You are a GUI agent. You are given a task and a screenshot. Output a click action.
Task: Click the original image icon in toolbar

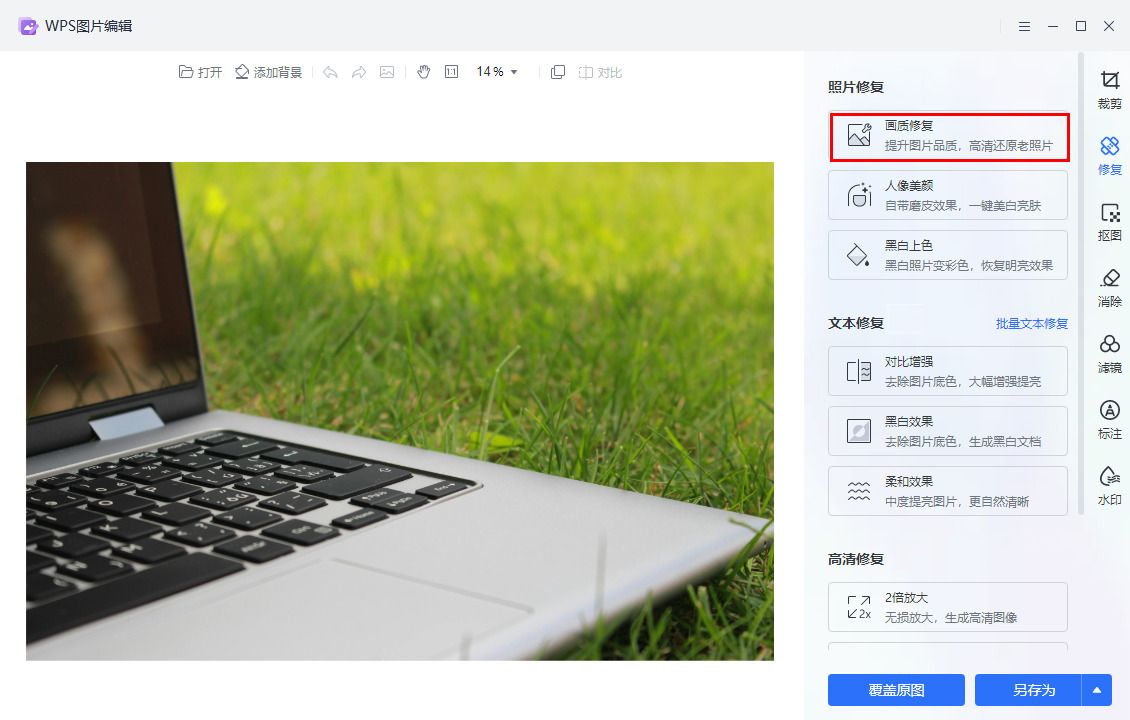387,72
